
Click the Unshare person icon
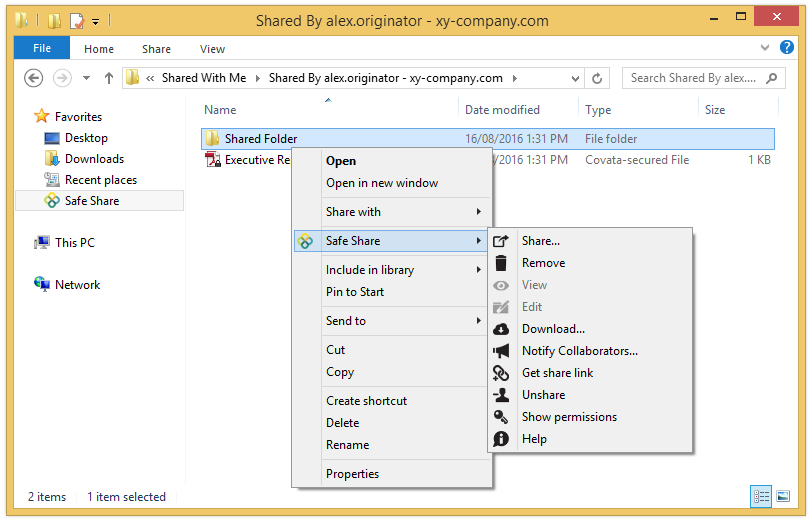coord(502,395)
